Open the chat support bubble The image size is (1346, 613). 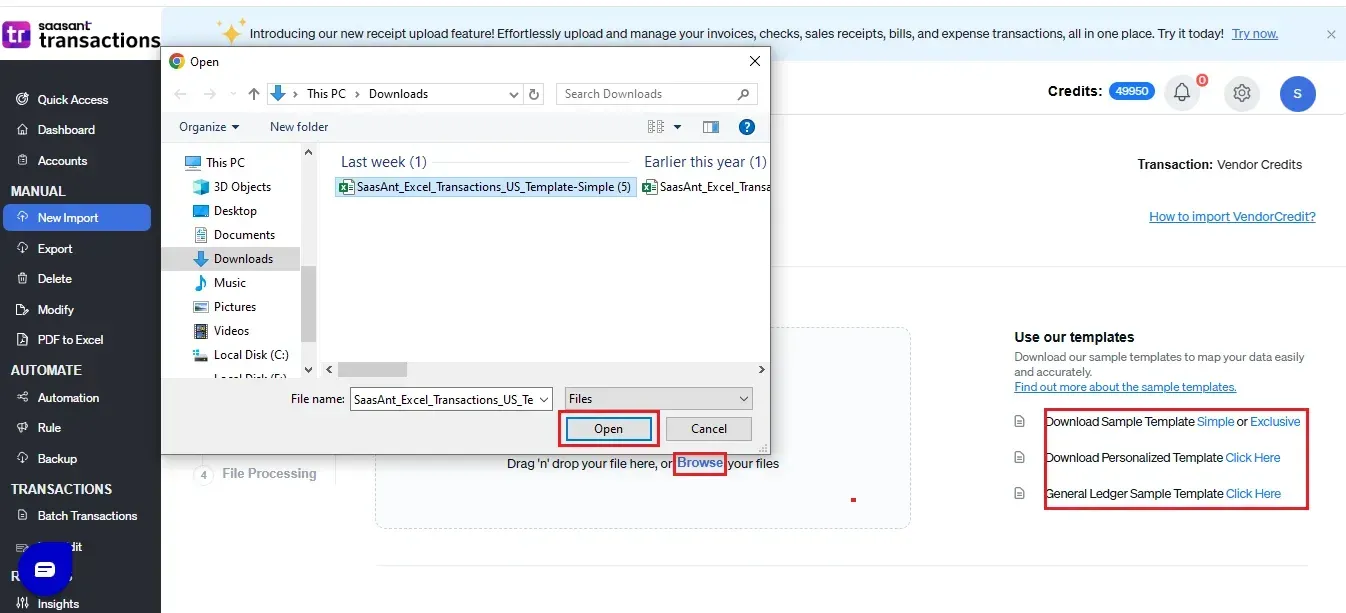(x=44, y=568)
